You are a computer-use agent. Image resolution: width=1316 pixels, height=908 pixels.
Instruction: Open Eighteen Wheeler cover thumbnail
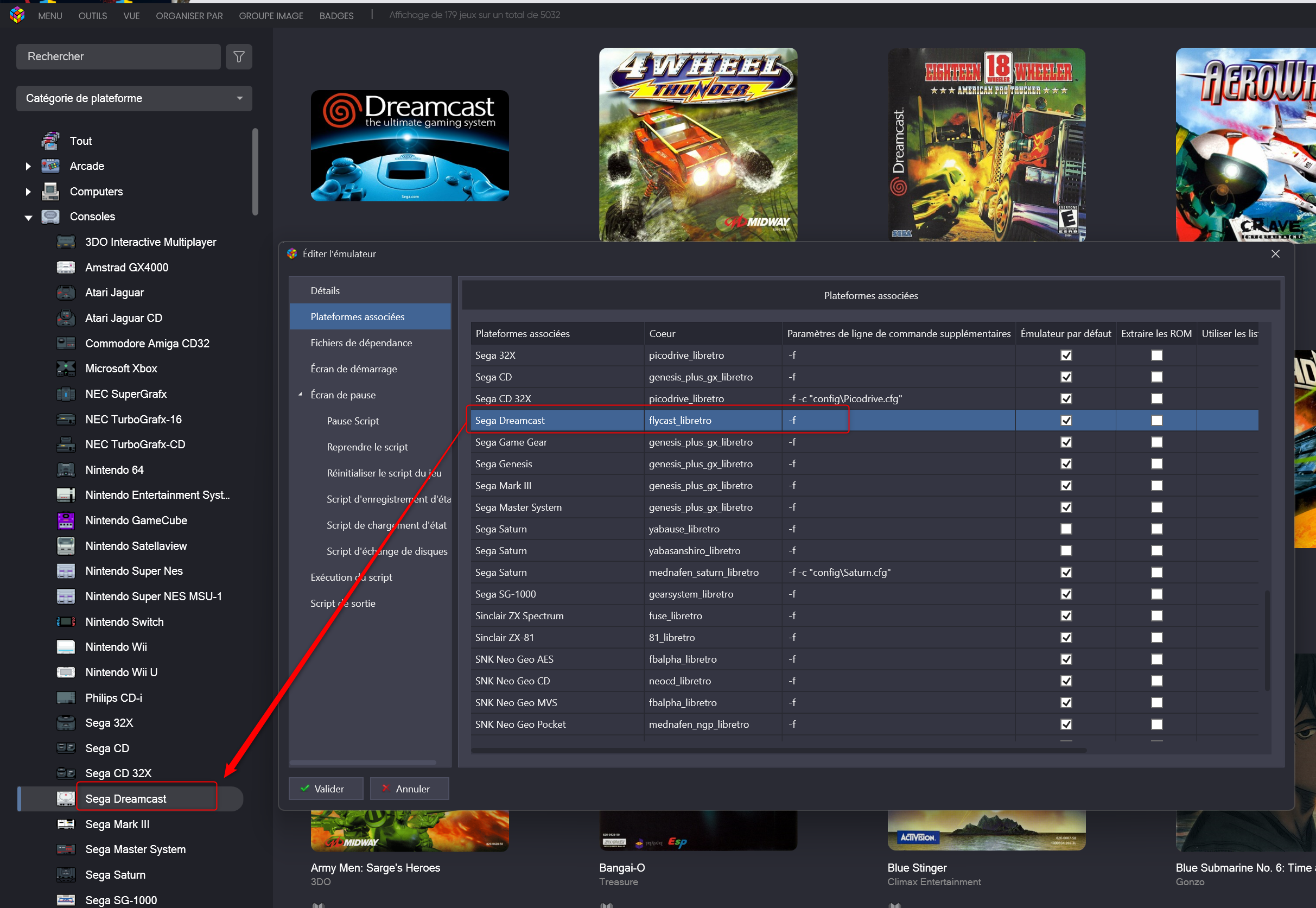[x=986, y=144]
